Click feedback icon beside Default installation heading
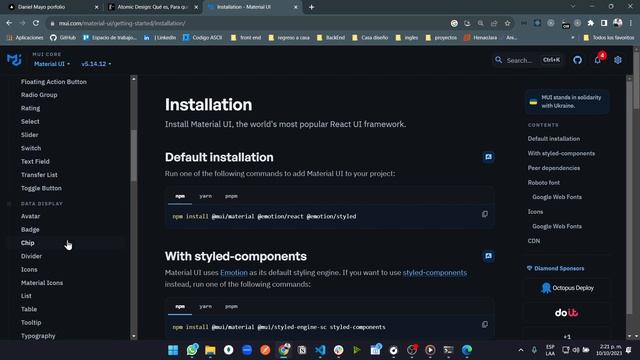The width and height of the screenshot is (640, 360). coord(489,157)
